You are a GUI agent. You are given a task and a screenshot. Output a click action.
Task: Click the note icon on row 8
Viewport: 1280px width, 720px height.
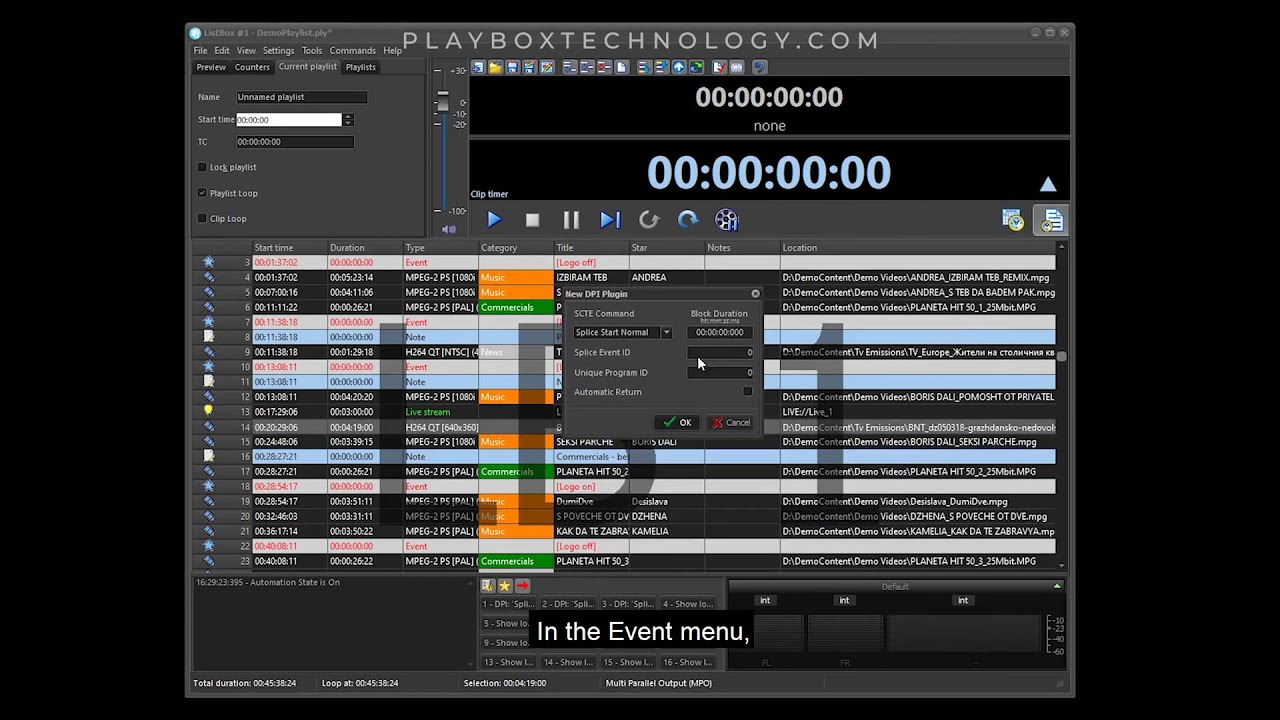[208, 337]
